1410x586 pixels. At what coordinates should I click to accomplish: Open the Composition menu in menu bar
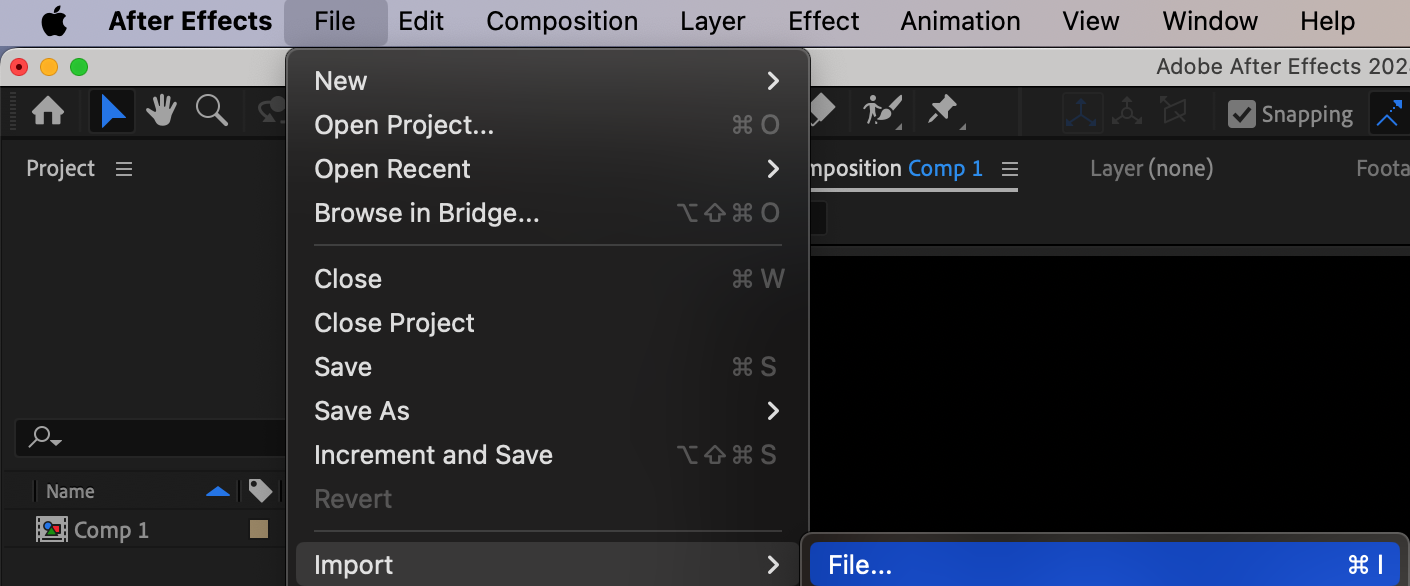[562, 21]
